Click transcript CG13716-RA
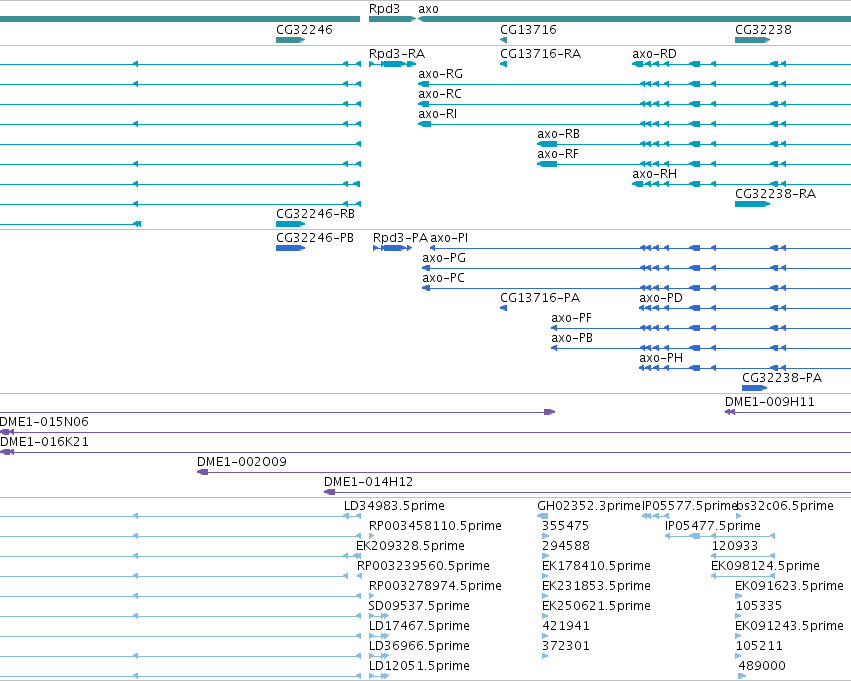Image resolution: width=851 pixels, height=681 pixels. 540,54
